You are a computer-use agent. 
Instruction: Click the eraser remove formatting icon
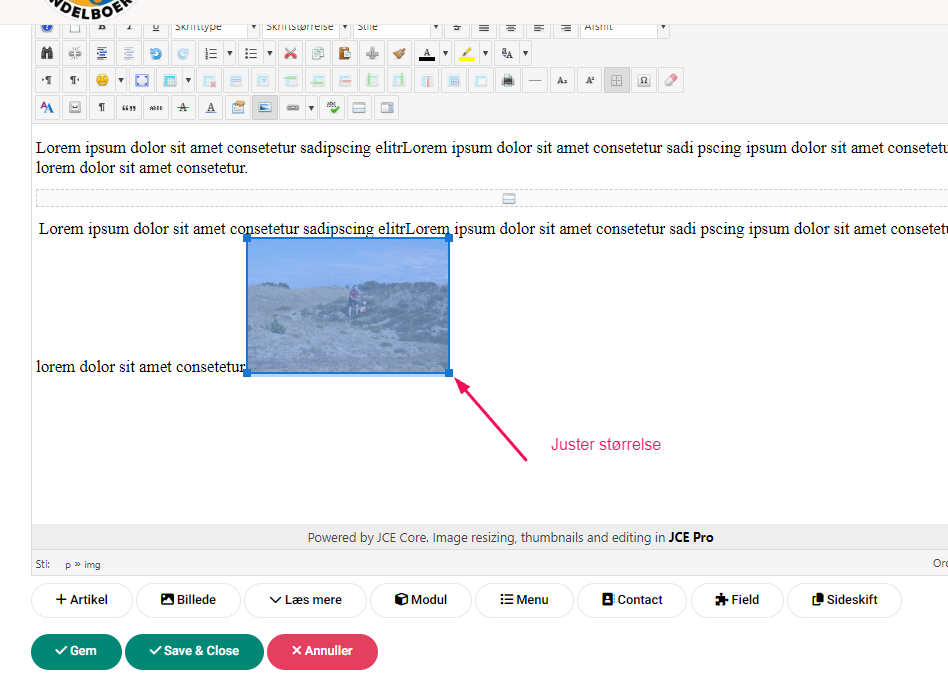pos(671,80)
